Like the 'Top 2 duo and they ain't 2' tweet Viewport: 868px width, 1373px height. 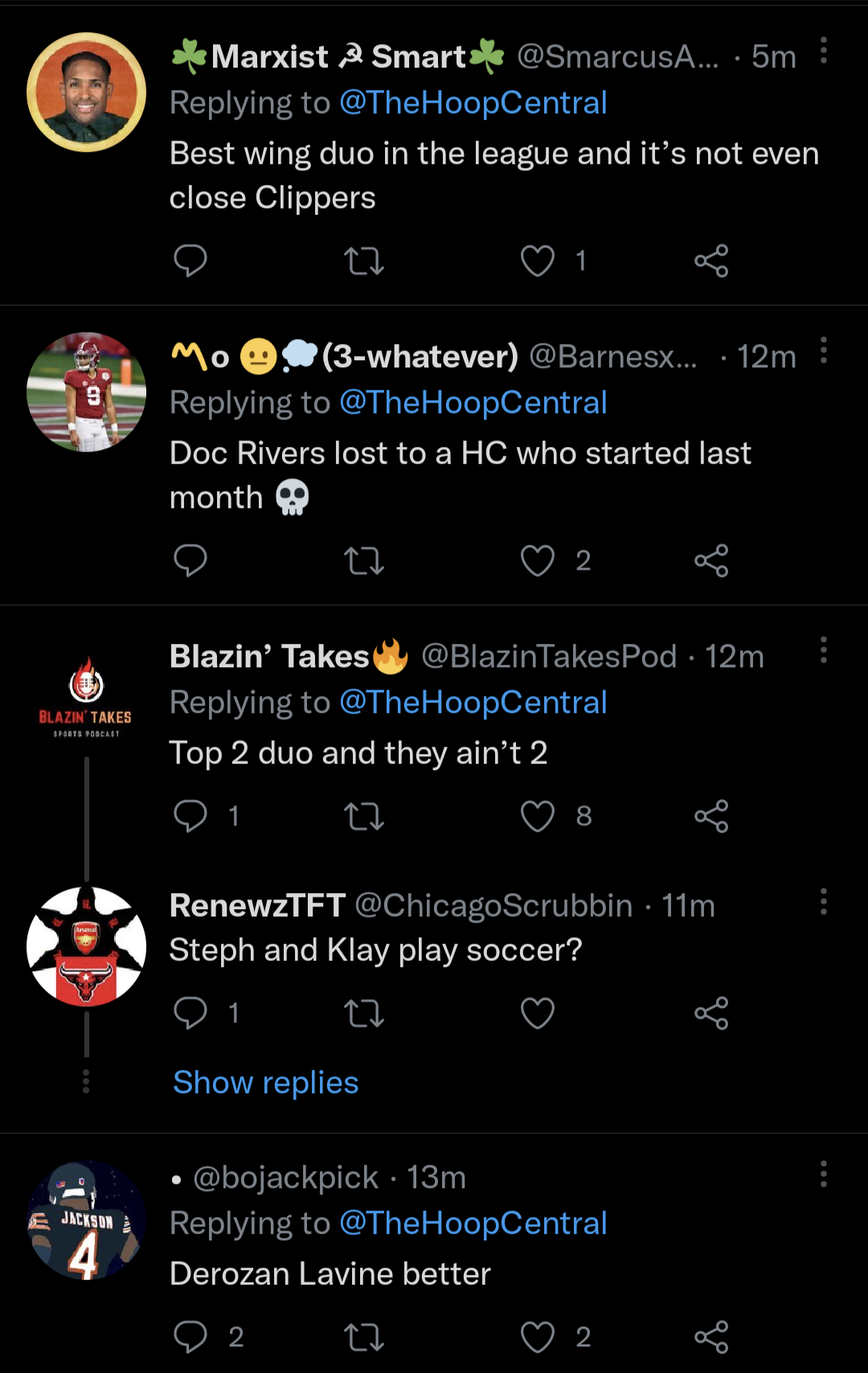[x=538, y=816]
